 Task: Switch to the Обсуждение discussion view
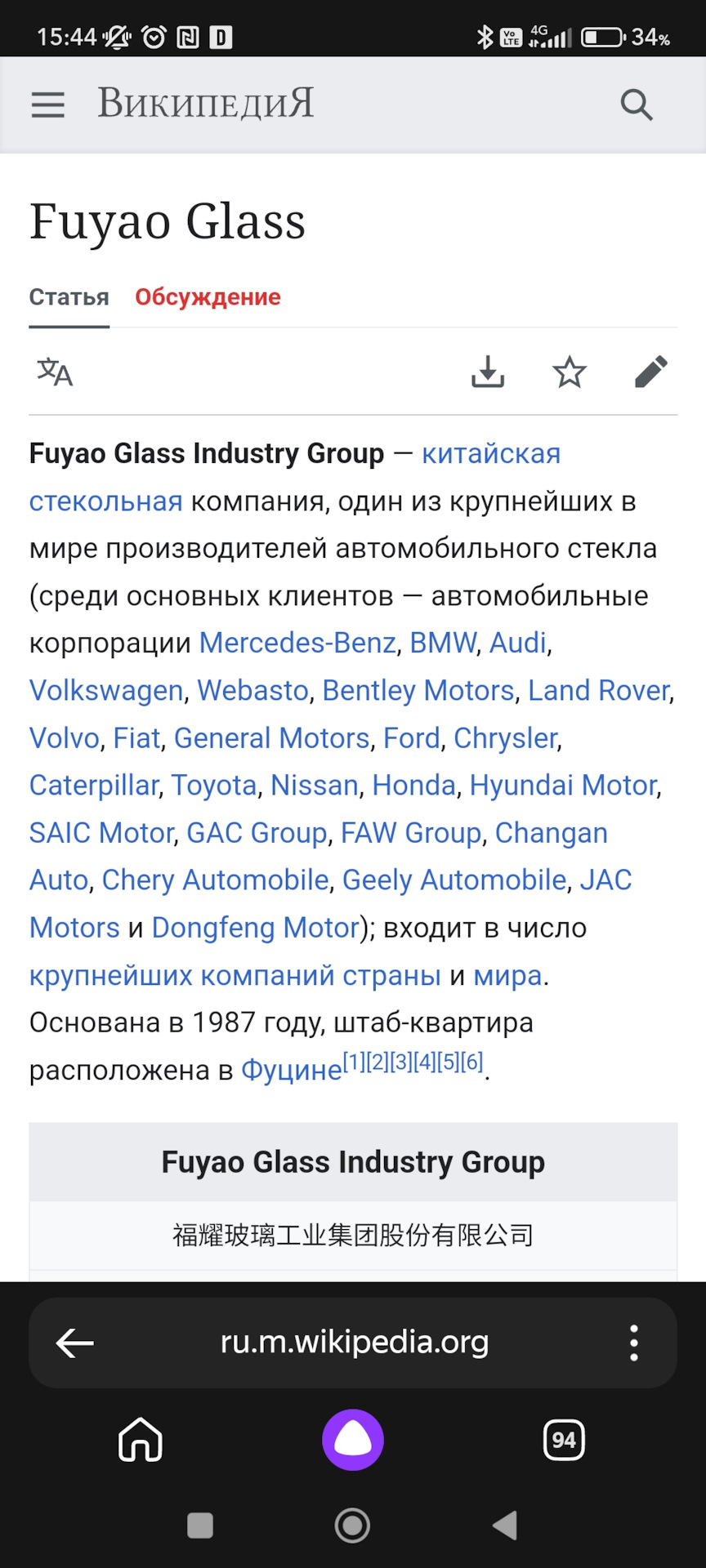pos(208,297)
